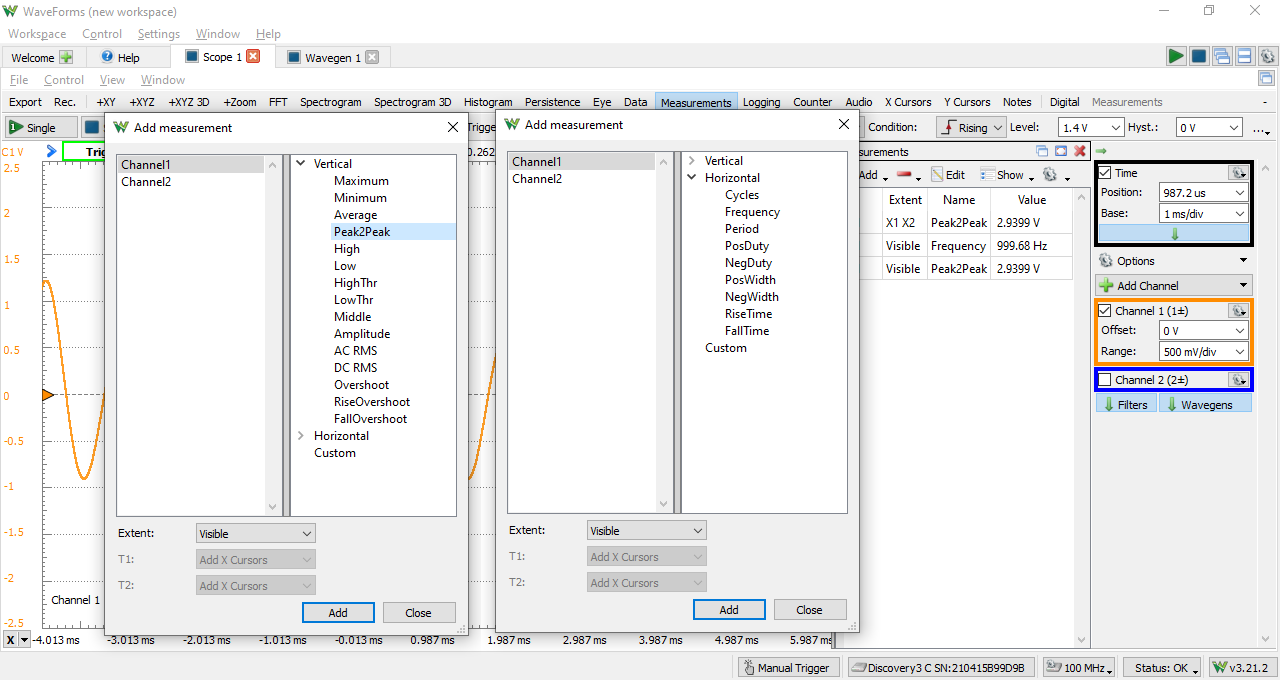Disable the Channel 1 checkbox
Viewport: 1280px width, 680px height.
(1105, 311)
